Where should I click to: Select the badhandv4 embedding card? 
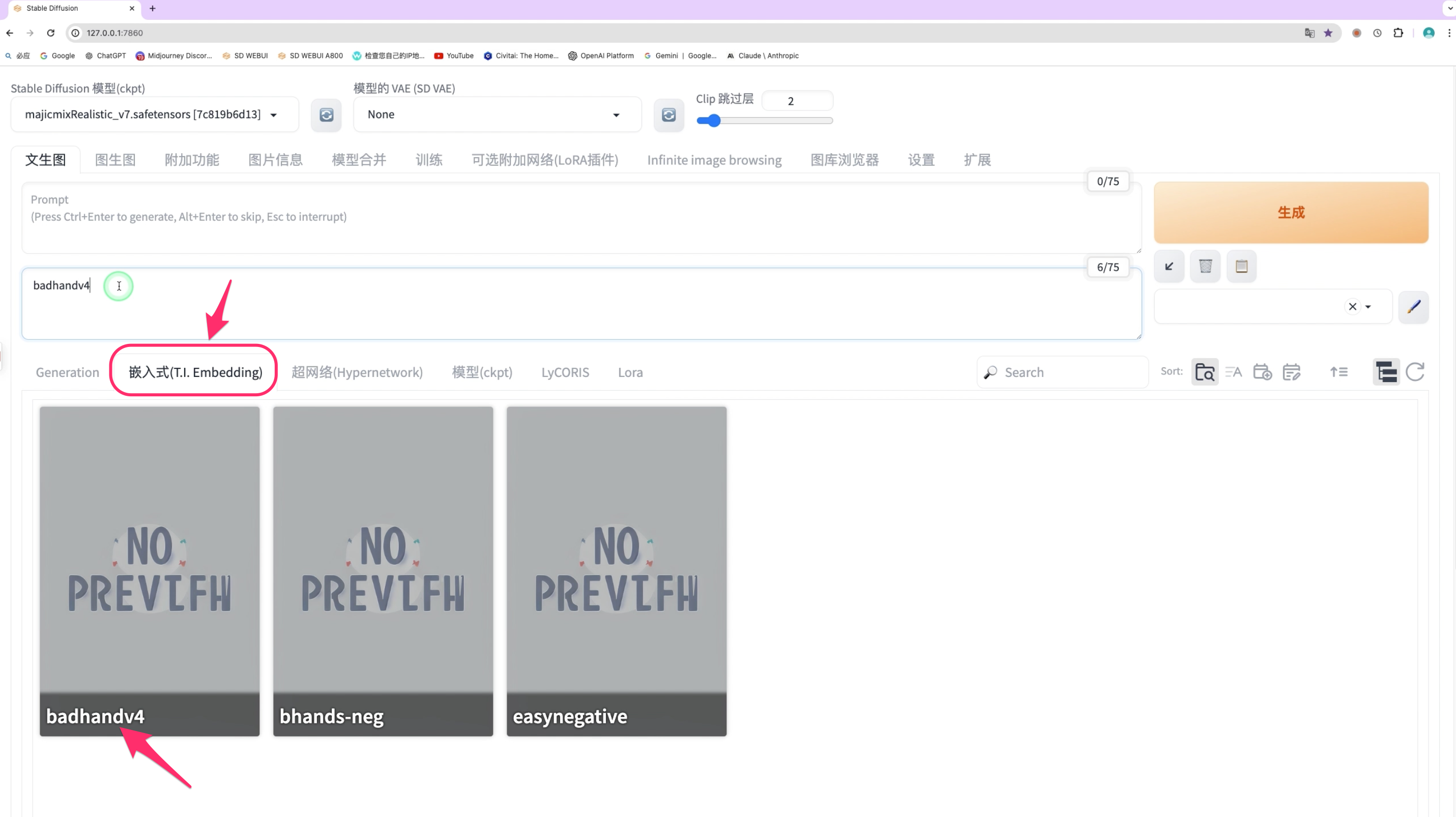(149, 571)
